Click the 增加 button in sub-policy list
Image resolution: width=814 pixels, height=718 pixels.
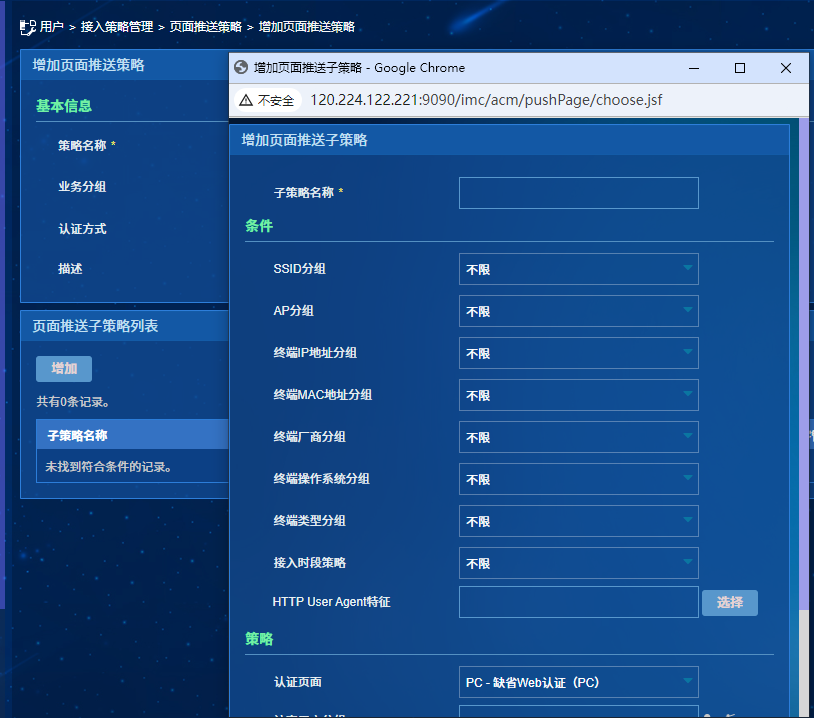[64, 369]
